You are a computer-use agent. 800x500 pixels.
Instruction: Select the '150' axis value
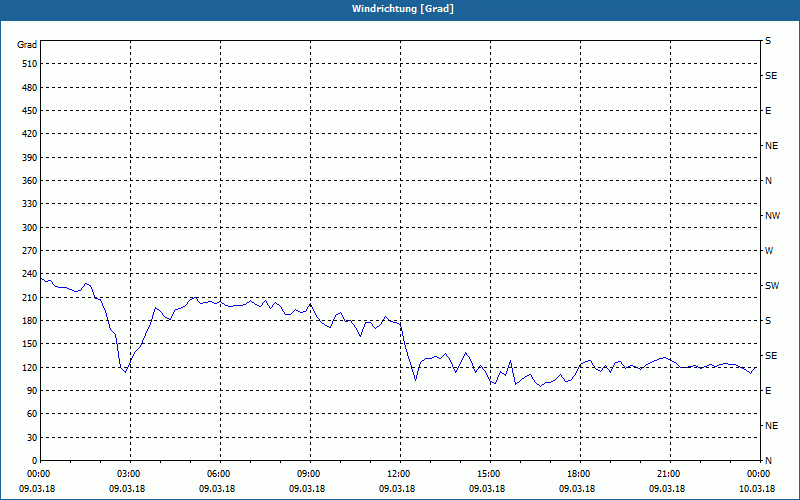(30, 344)
